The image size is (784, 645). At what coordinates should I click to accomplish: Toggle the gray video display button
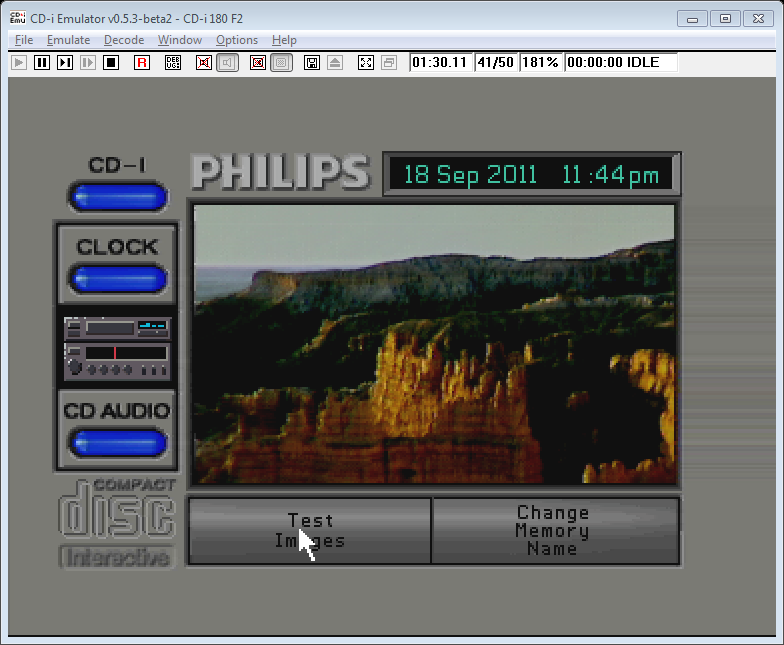tap(282, 62)
